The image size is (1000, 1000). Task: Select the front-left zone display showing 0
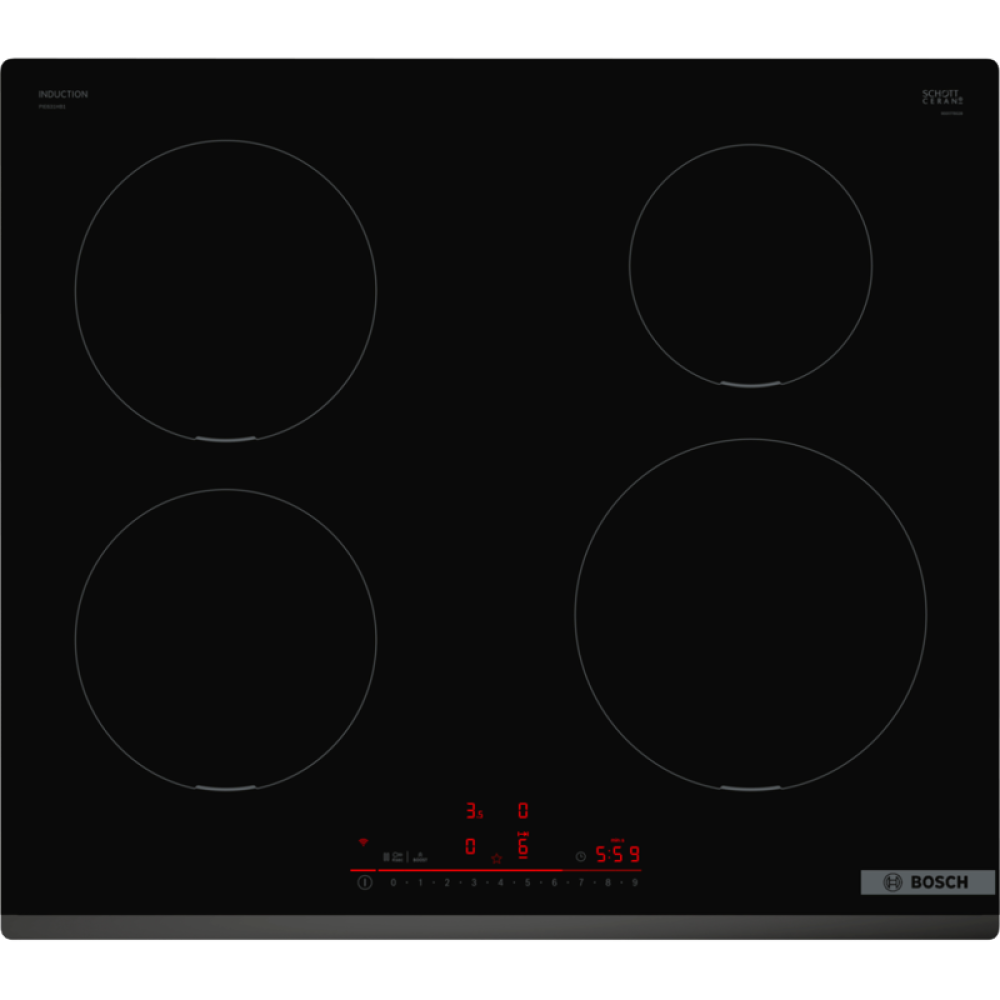click(470, 847)
